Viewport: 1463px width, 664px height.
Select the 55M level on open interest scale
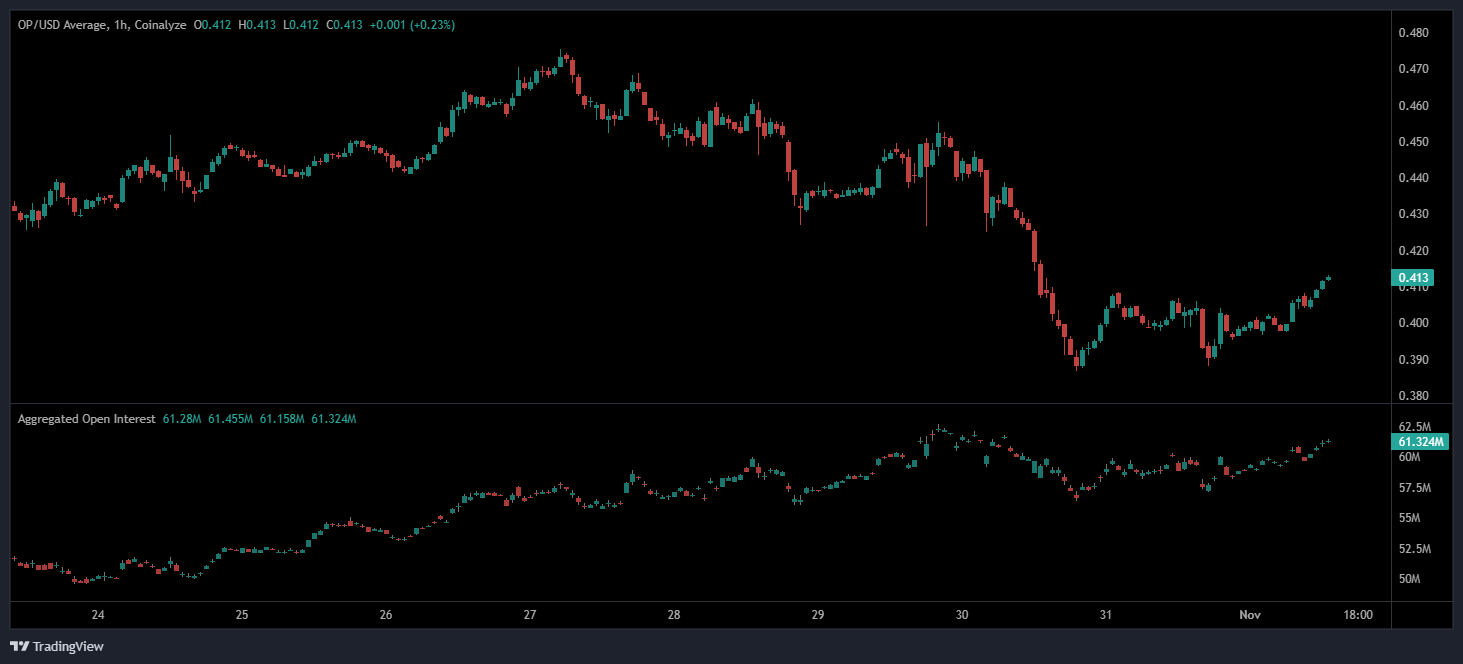tap(1411, 518)
